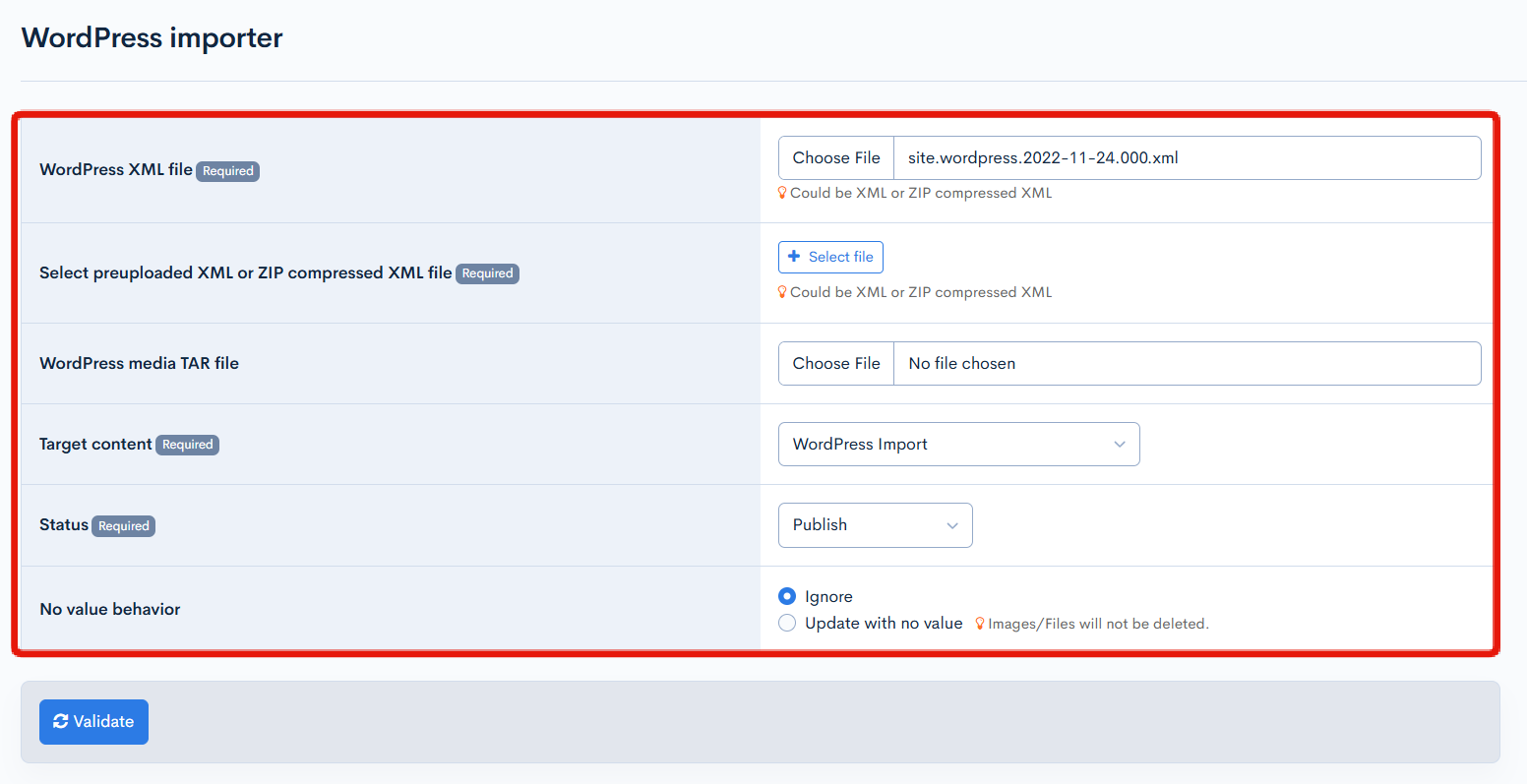1527x784 pixels.
Task: Click Required badge beside Target content
Action: click(187, 445)
